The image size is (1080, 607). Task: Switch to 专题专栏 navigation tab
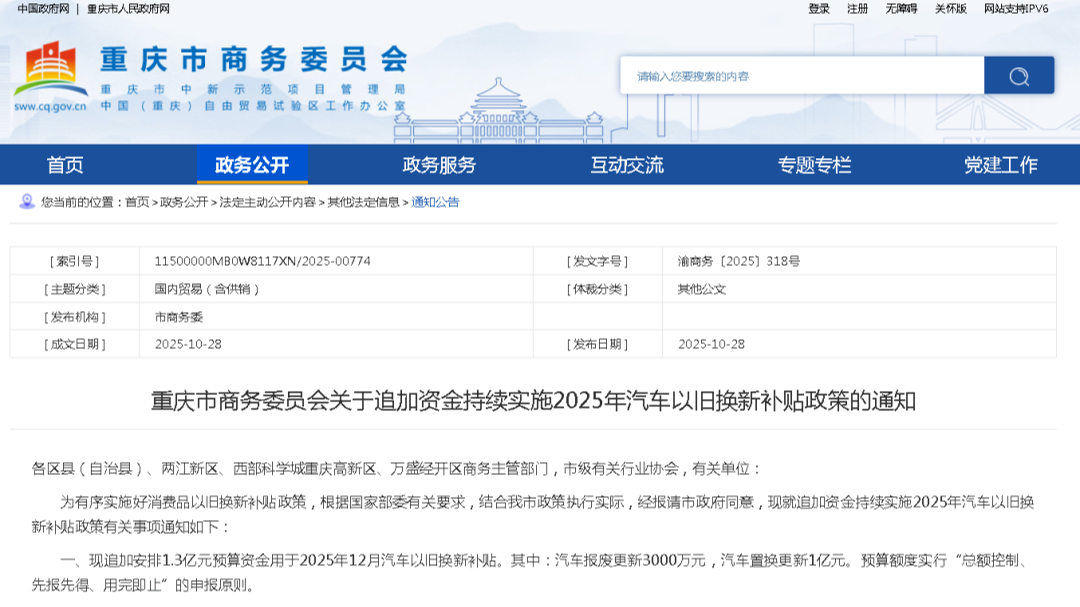pyautogui.click(x=814, y=165)
